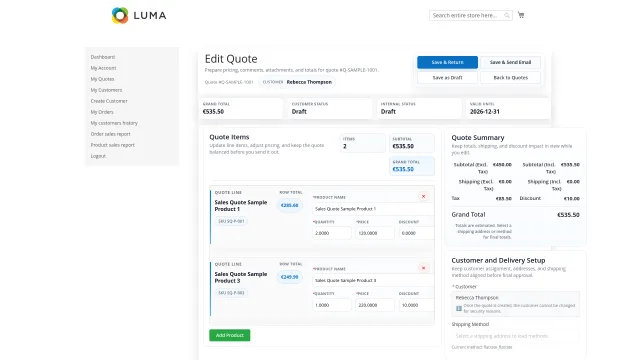The width and height of the screenshot is (640, 360).
Task: Click the Items count 2 card
Action: point(362,143)
